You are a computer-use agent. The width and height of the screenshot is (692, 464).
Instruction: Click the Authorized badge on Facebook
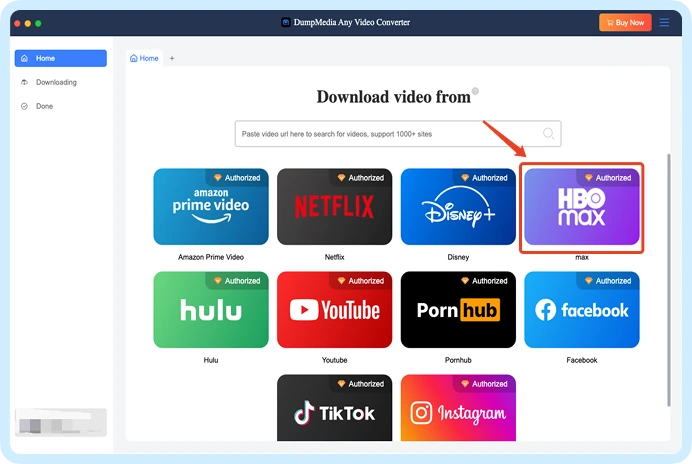pyautogui.click(x=608, y=281)
